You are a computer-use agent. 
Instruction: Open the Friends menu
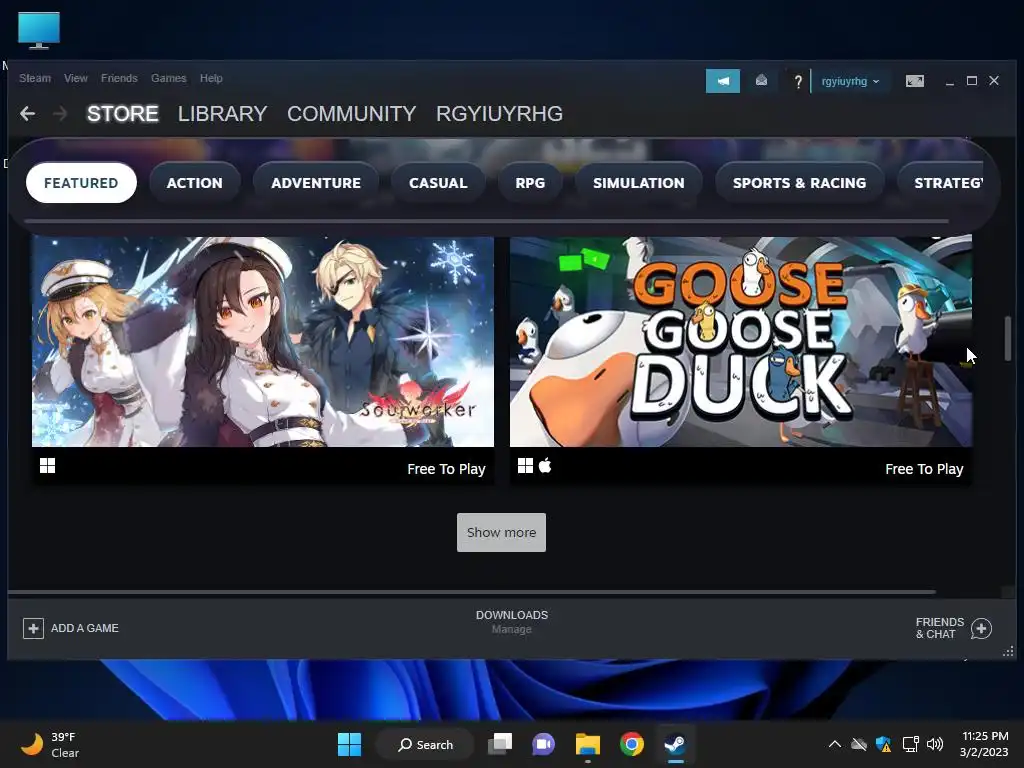coord(119,78)
